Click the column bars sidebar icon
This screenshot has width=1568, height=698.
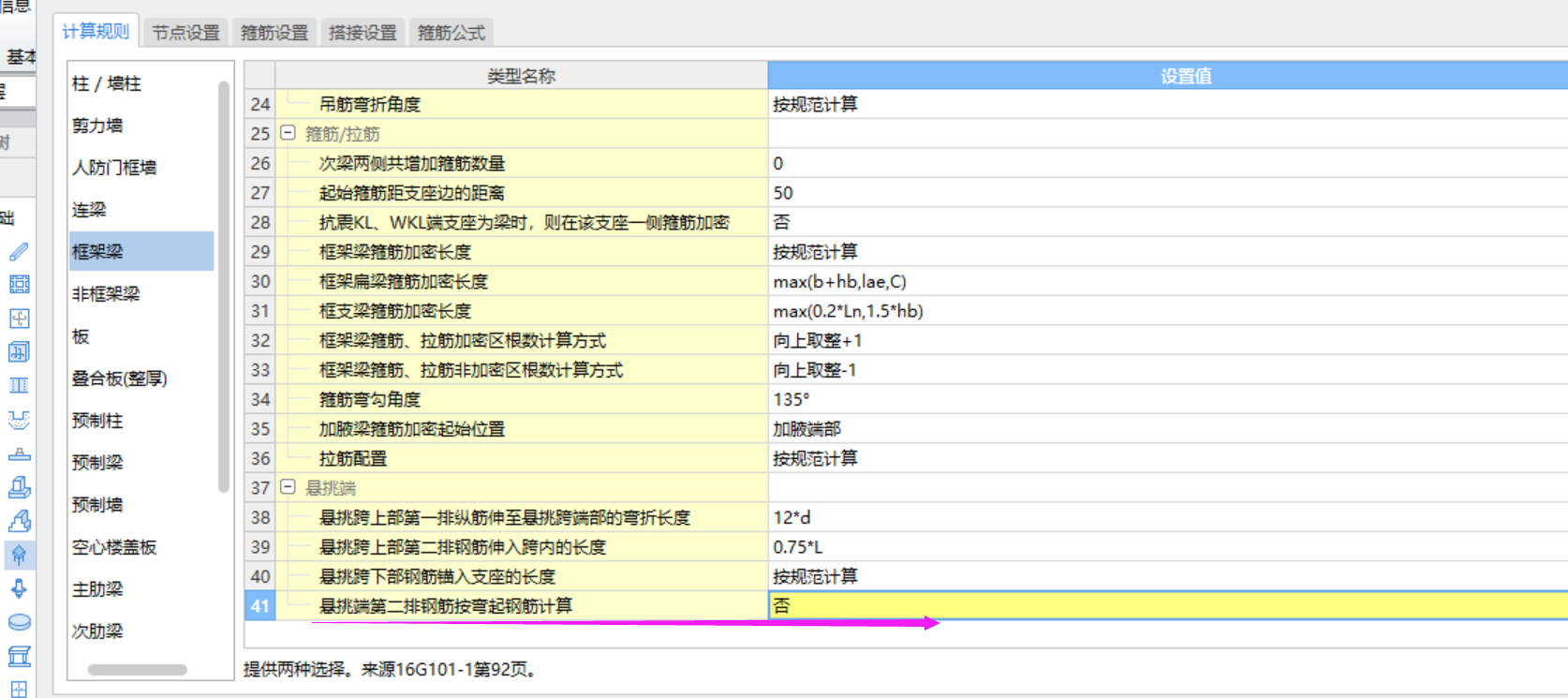[x=19, y=386]
